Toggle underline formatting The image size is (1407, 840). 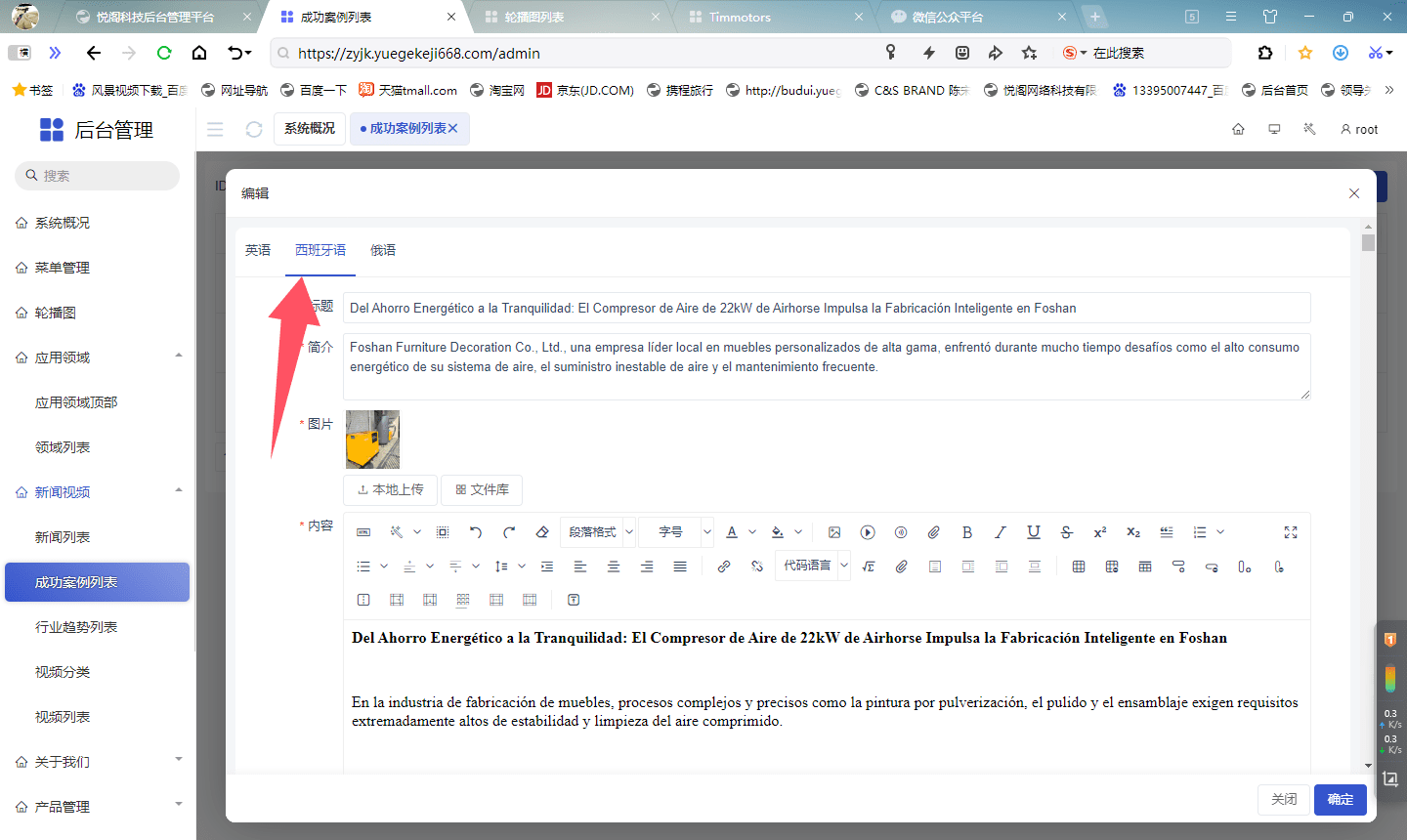(x=1033, y=532)
